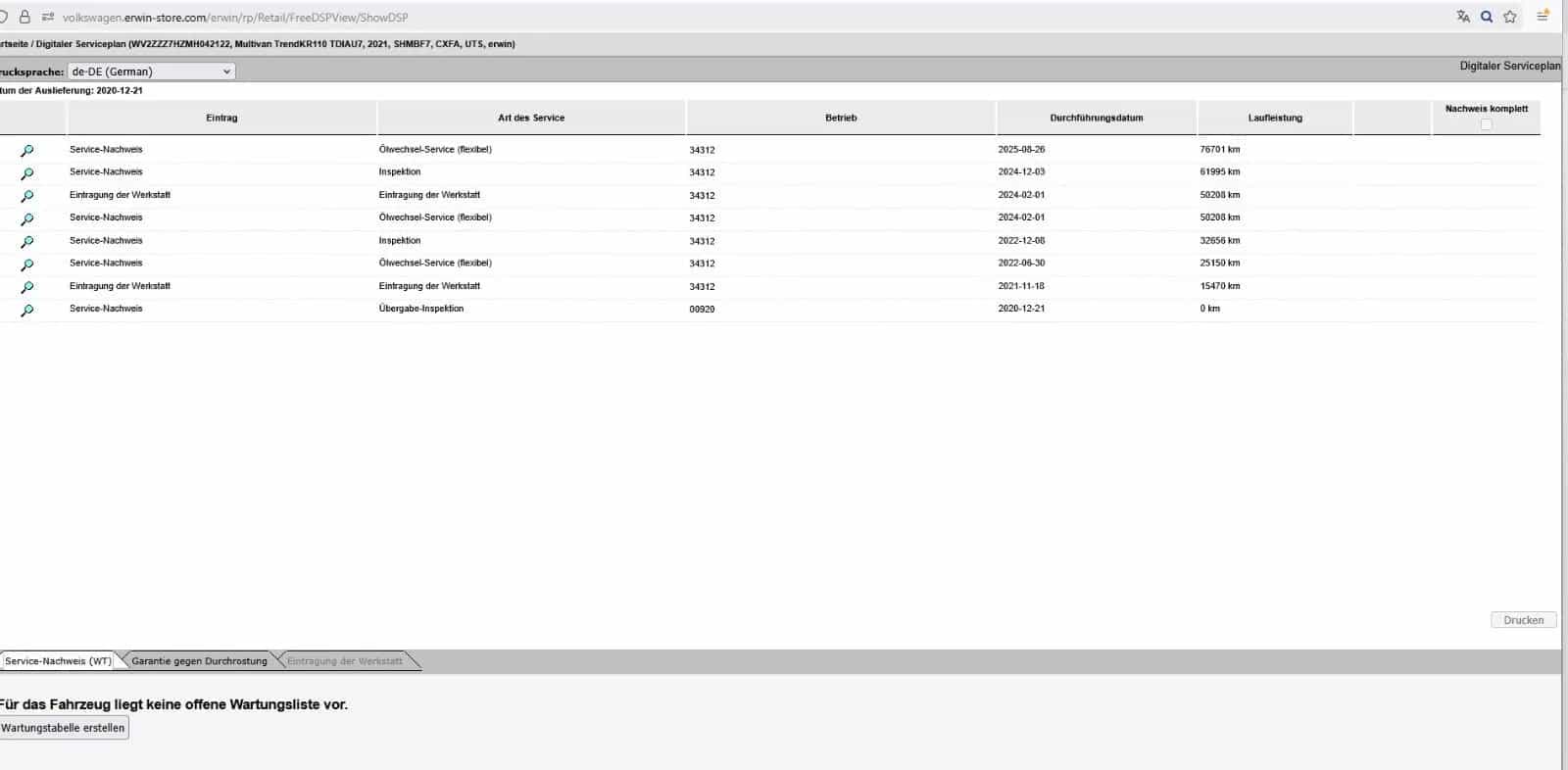This screenshot has width=1568, height=770.
Task: Click the date 2024-12-03
Action: click(1021, 172)
